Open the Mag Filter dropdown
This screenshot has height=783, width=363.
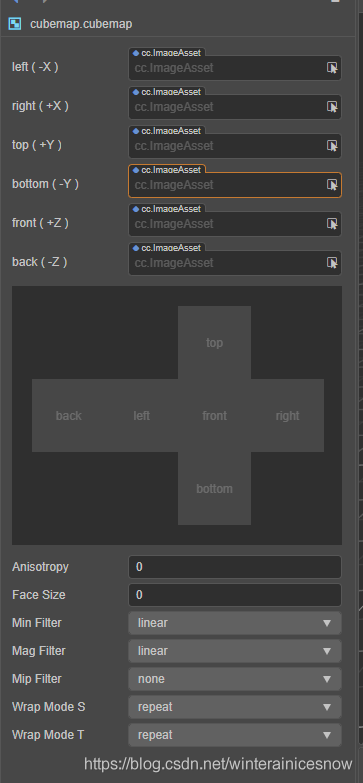(x=235, y=651)
